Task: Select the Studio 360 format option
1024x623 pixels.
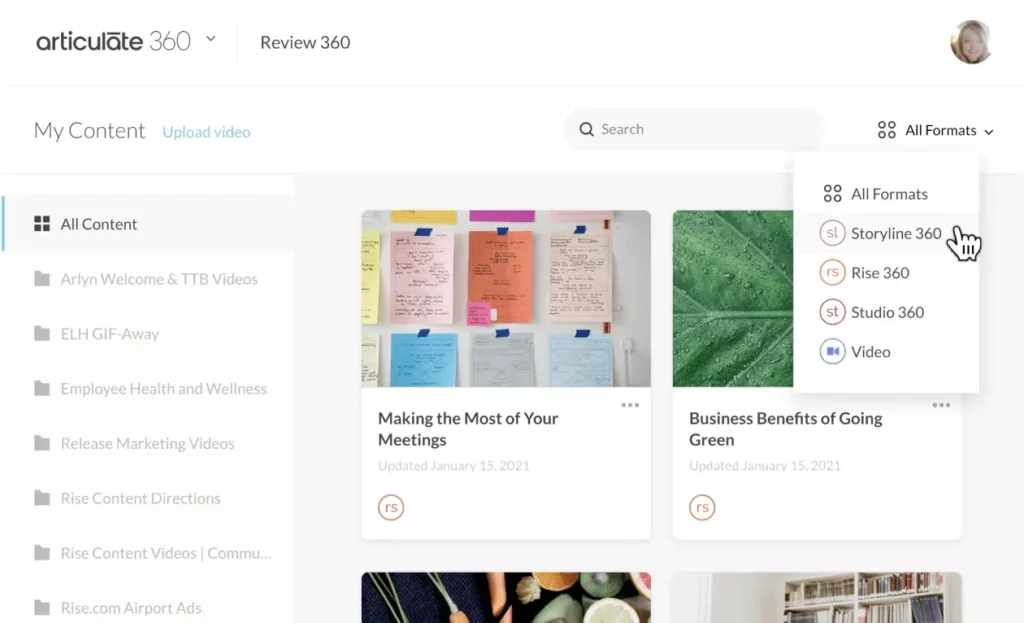Action: tap(886, 312)
